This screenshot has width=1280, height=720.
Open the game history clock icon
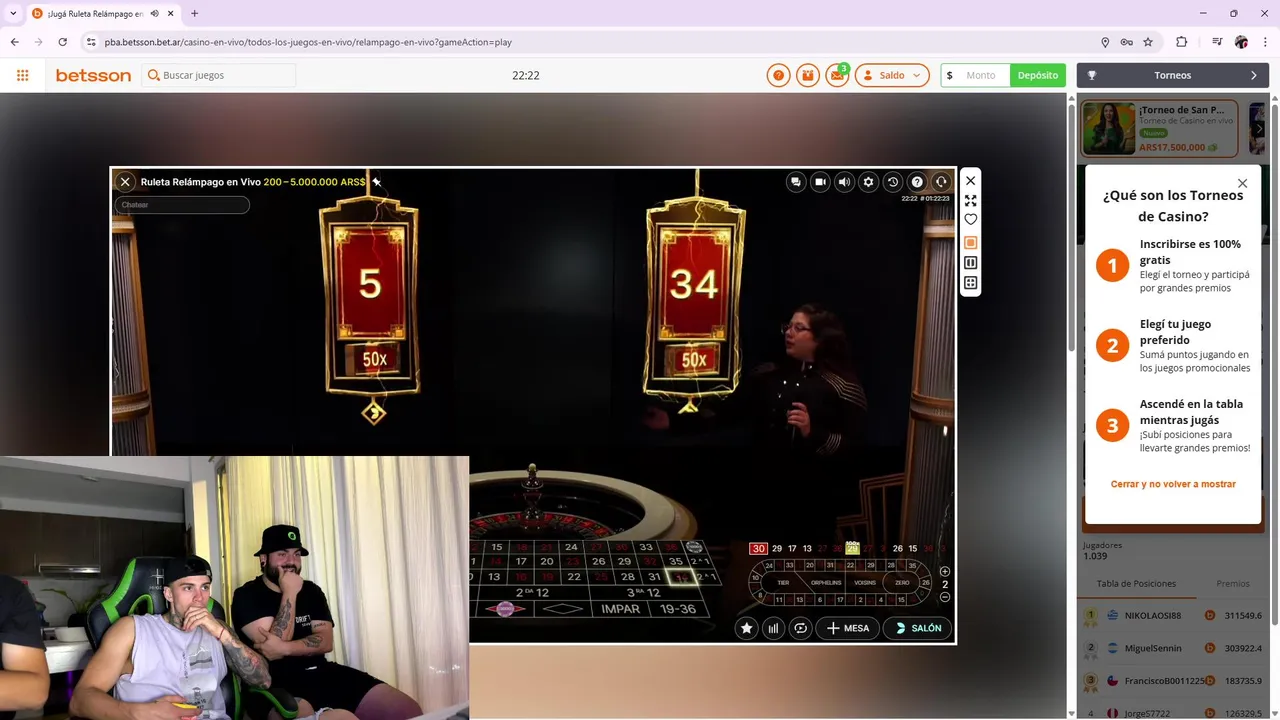tap(893, 182)
